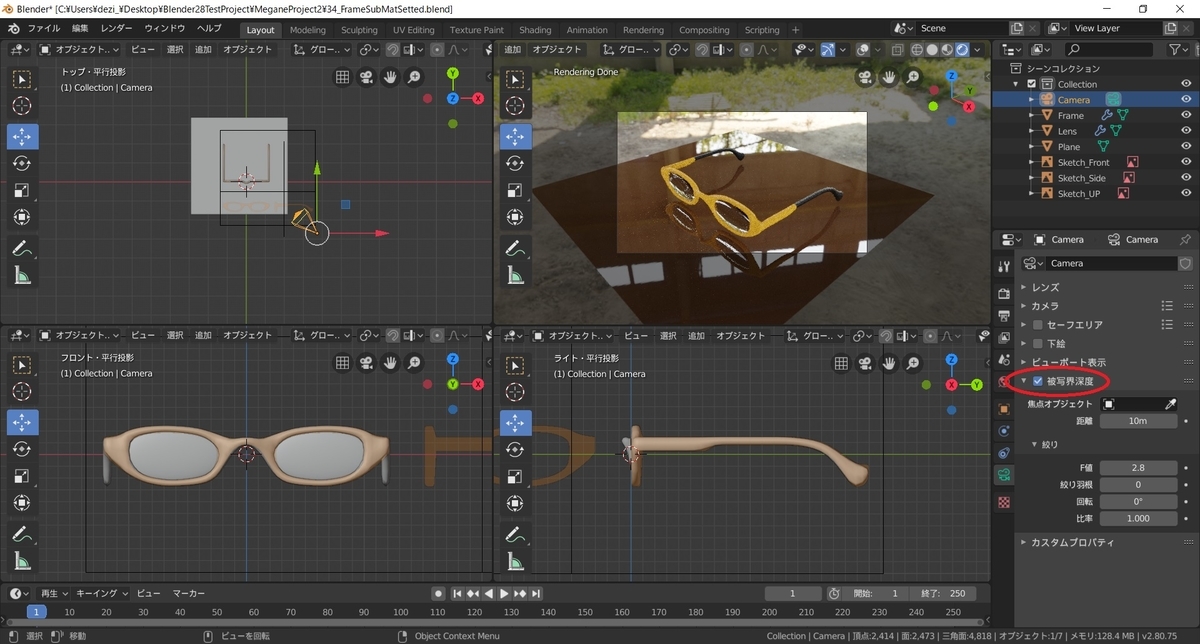1200x644 pixels.
Task: Hide the Camera object in the outliner
Action: tap(1186, 99)
